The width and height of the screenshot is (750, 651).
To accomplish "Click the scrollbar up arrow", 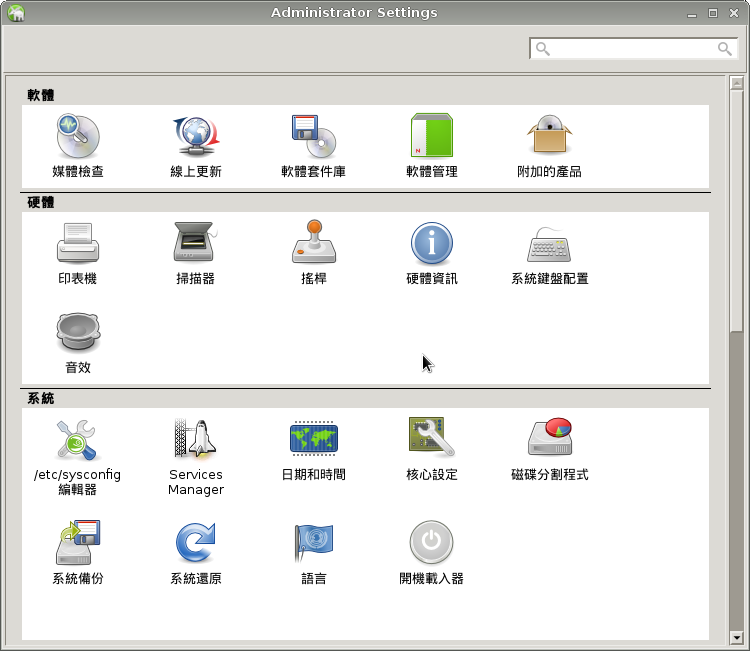I will [737, 83].
